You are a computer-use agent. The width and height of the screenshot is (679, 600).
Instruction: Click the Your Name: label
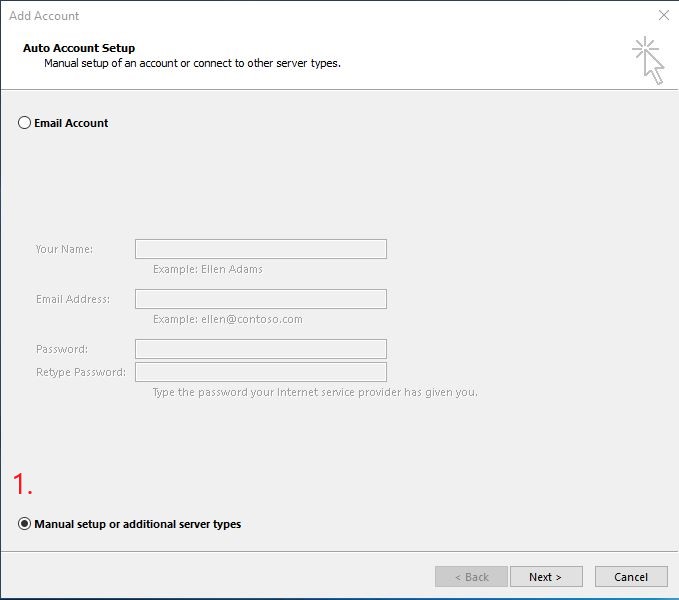click(x=64, y=249)
